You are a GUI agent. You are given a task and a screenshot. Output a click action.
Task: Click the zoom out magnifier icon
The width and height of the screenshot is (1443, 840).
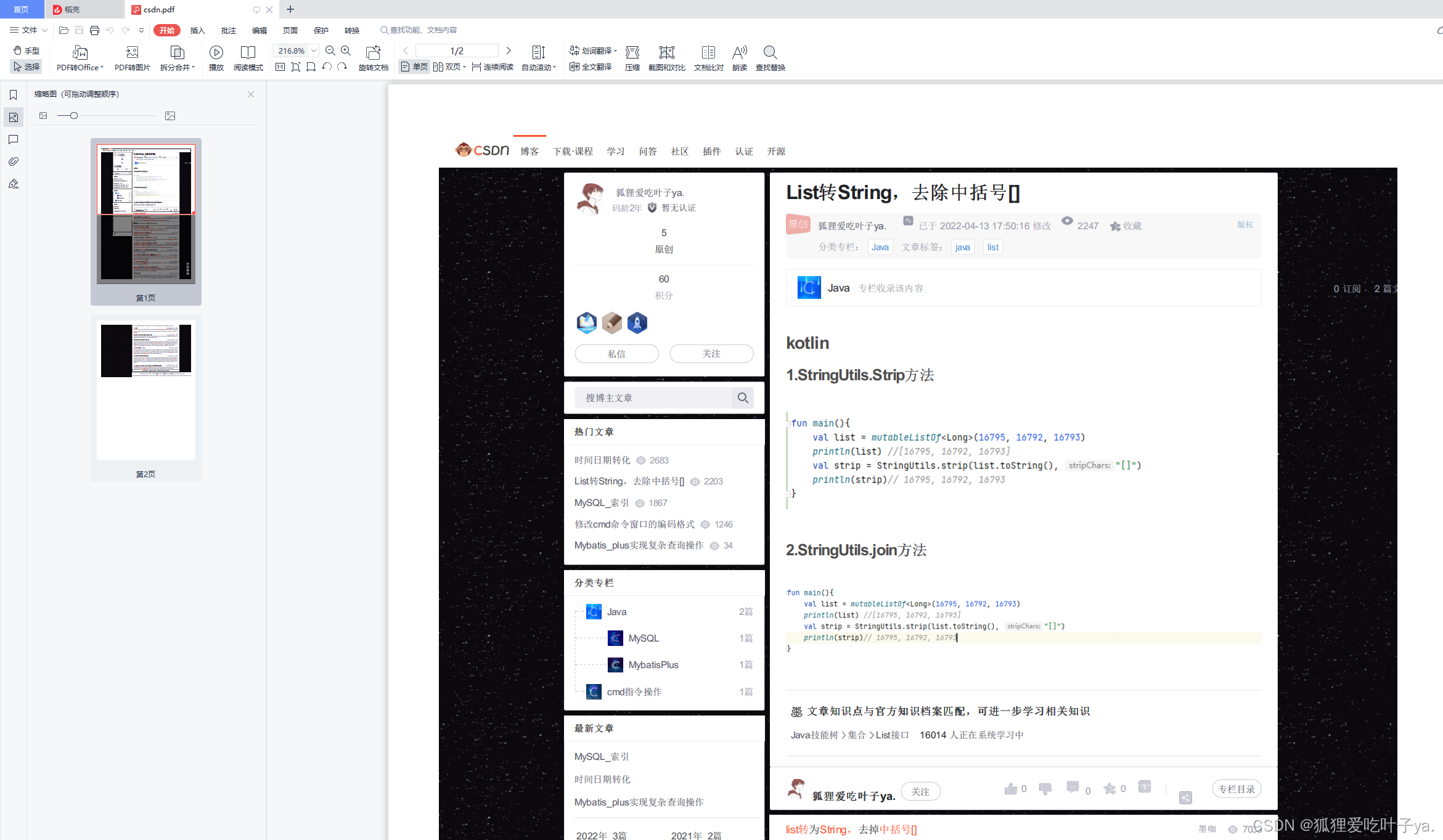[x=330, y=51]
